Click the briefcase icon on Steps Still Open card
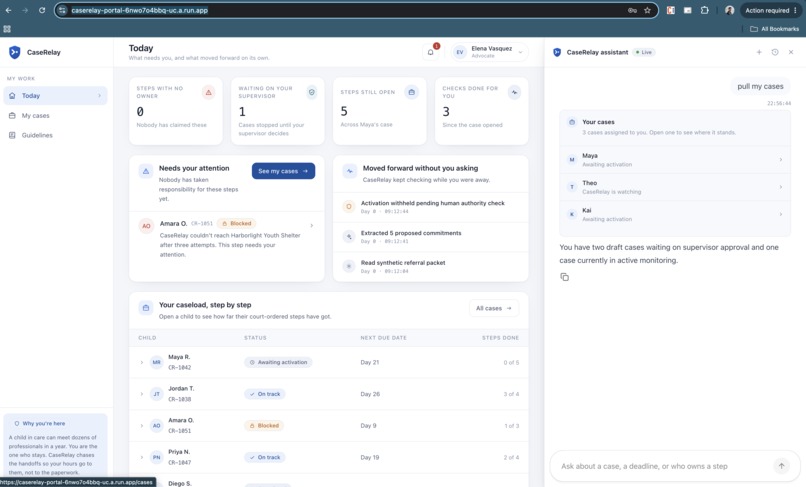Image resolution: width=806 pixels, height=487 pixels. [412, 93]
